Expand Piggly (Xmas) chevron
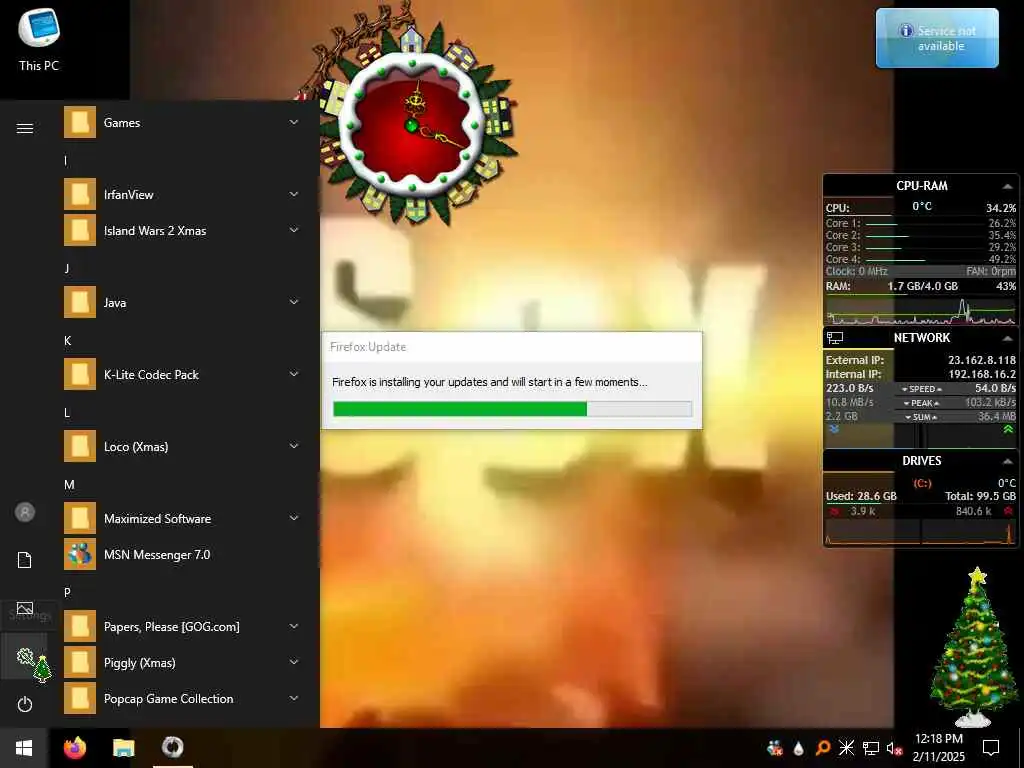1024x768 pixels. (x=294, y=662)
